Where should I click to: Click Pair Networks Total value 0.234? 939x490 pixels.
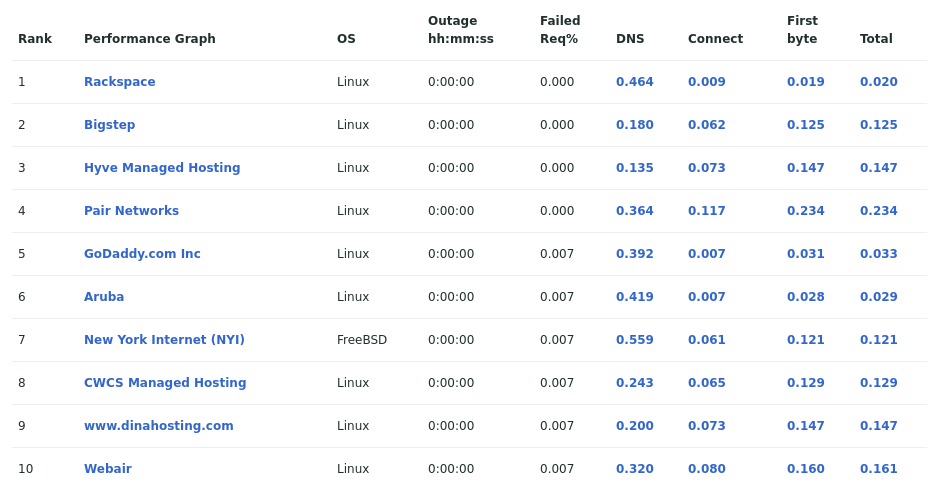(x=879, y=211)
